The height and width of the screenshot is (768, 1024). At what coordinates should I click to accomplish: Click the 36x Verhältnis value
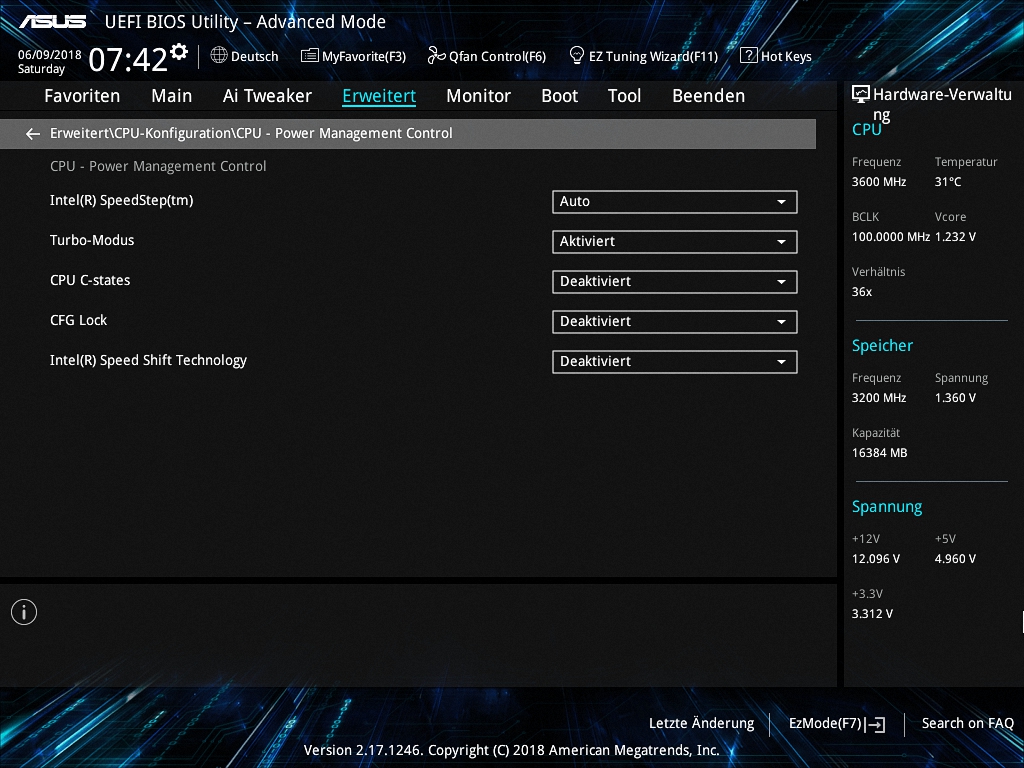pos(861,292)
